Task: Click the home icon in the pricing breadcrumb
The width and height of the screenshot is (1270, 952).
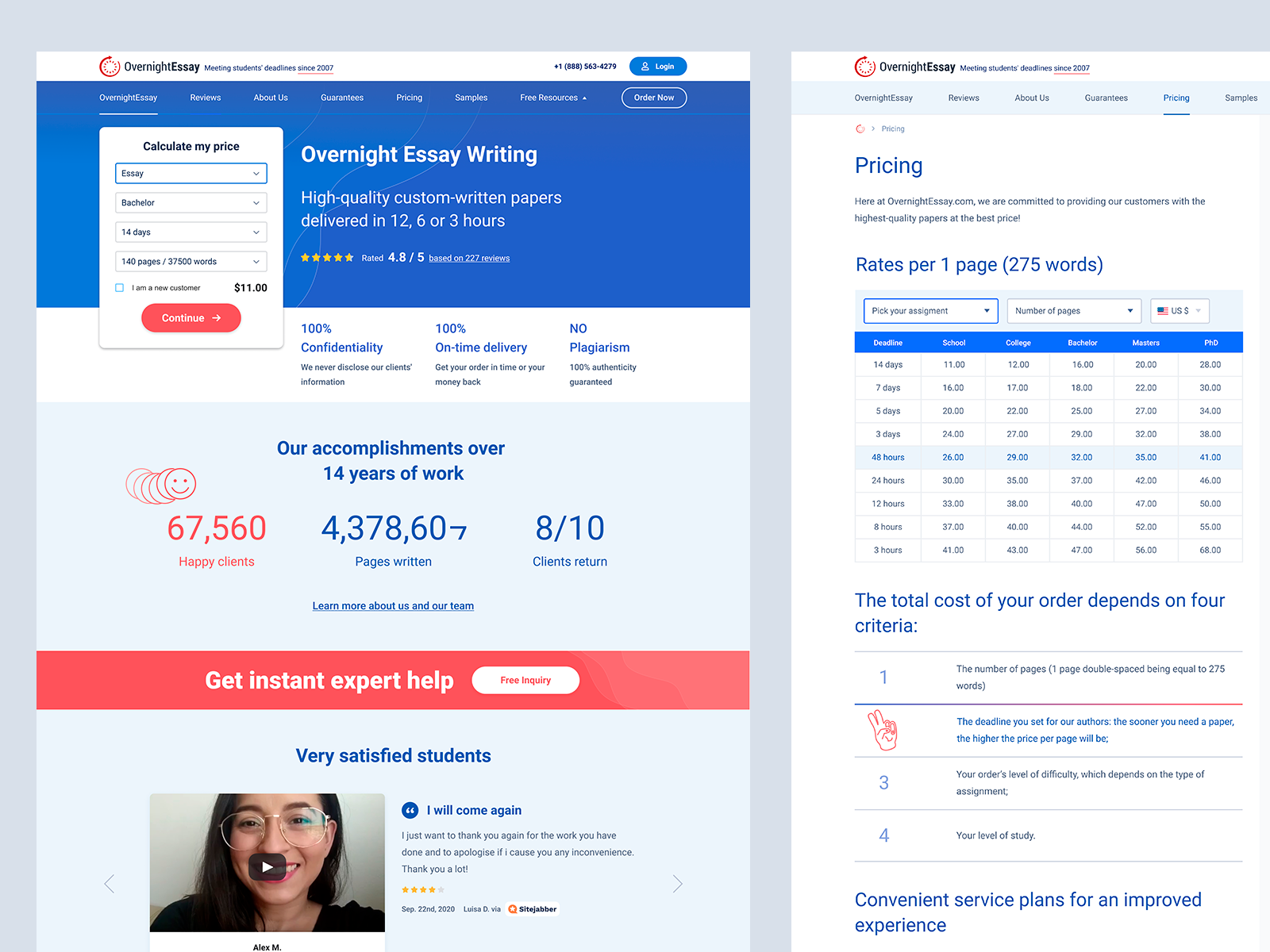Action: [x=860, y=129]
